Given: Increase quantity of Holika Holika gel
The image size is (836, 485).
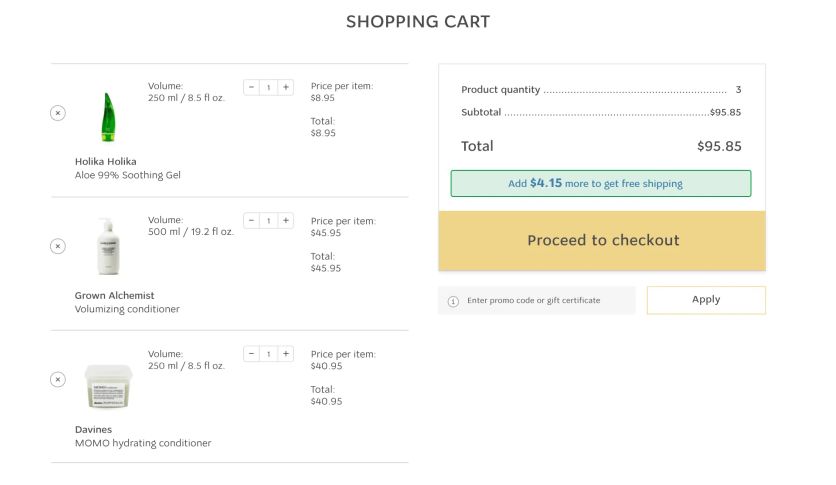Looking at the screenshot, I should point(286,87).
